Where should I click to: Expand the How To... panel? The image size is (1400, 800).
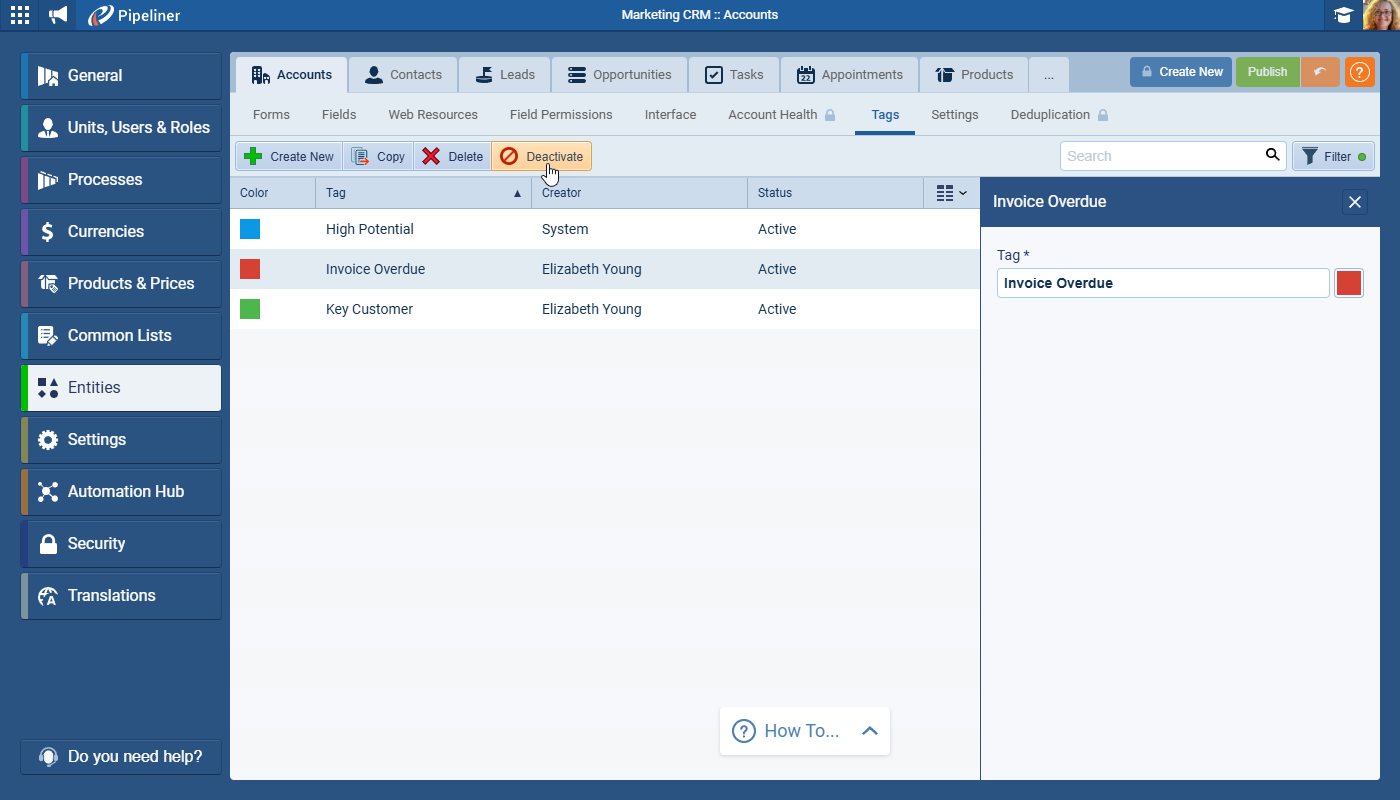869,731
